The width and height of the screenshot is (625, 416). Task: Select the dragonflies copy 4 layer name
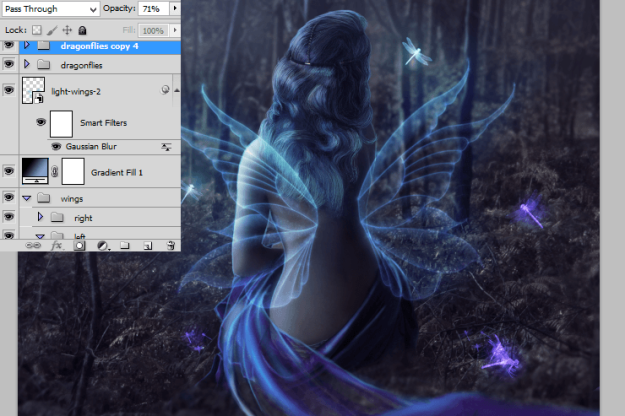click(99, 46)
